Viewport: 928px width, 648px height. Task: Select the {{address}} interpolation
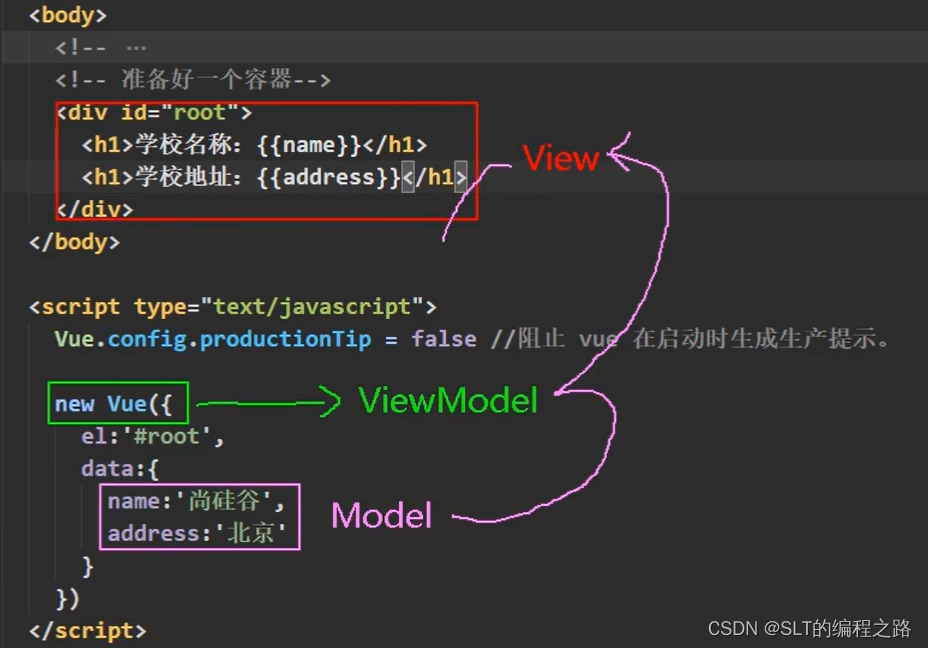328,177
